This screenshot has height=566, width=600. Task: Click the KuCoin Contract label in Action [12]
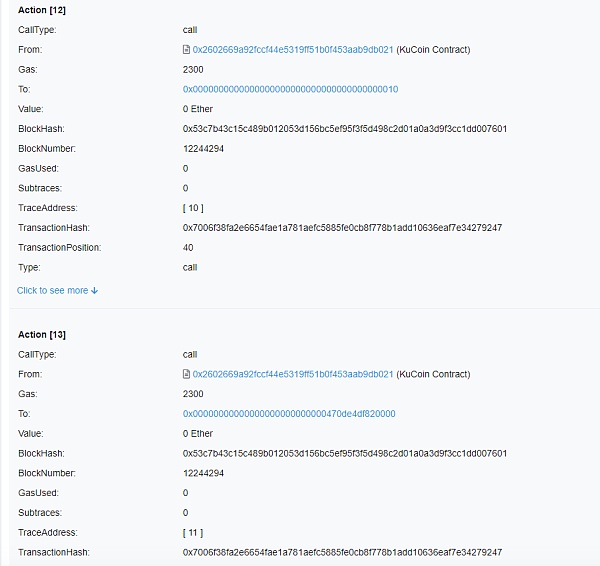(x=433, y=49)
